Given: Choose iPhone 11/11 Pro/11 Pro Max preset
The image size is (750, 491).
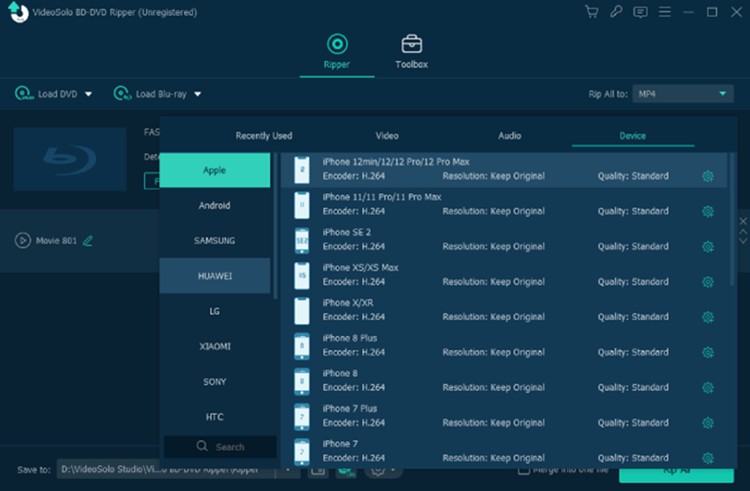Looking at the screenshot, I should pyautogui.click(x=504, y=205).
